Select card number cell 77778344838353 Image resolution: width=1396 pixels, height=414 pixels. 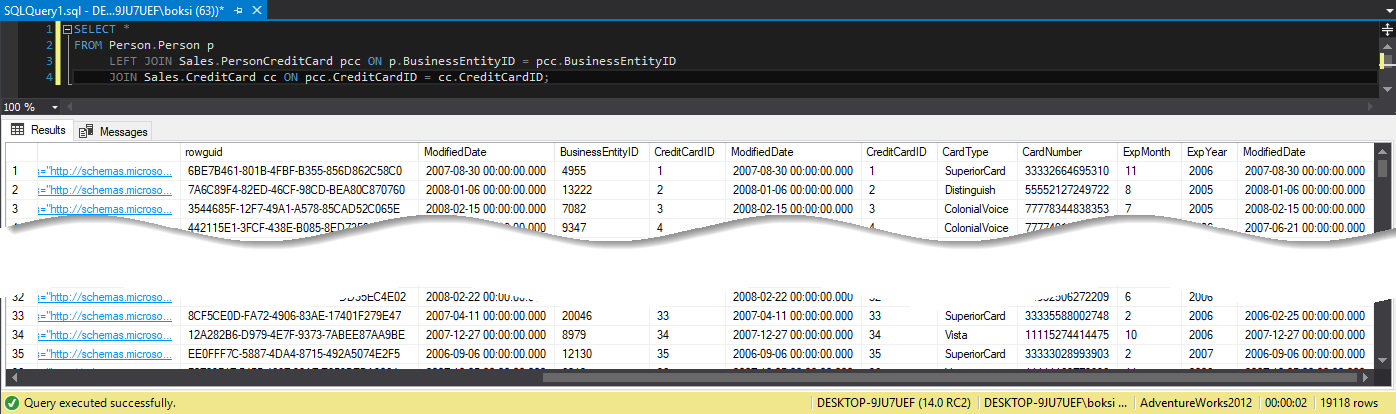1068,209
